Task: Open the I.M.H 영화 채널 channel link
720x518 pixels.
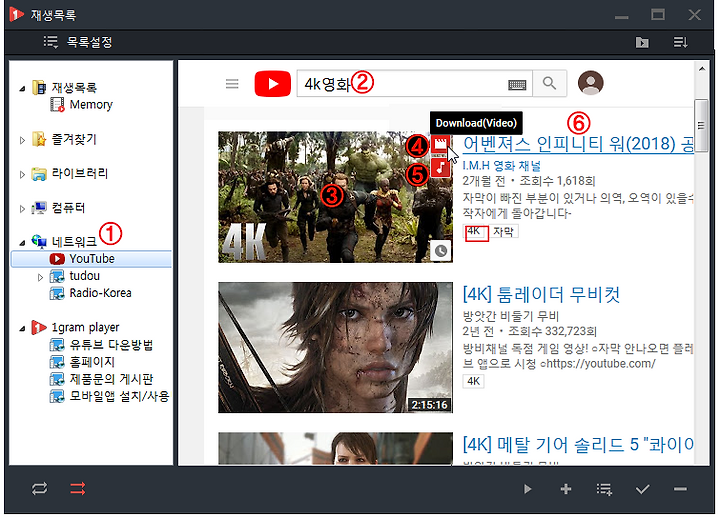Action: 502,165
